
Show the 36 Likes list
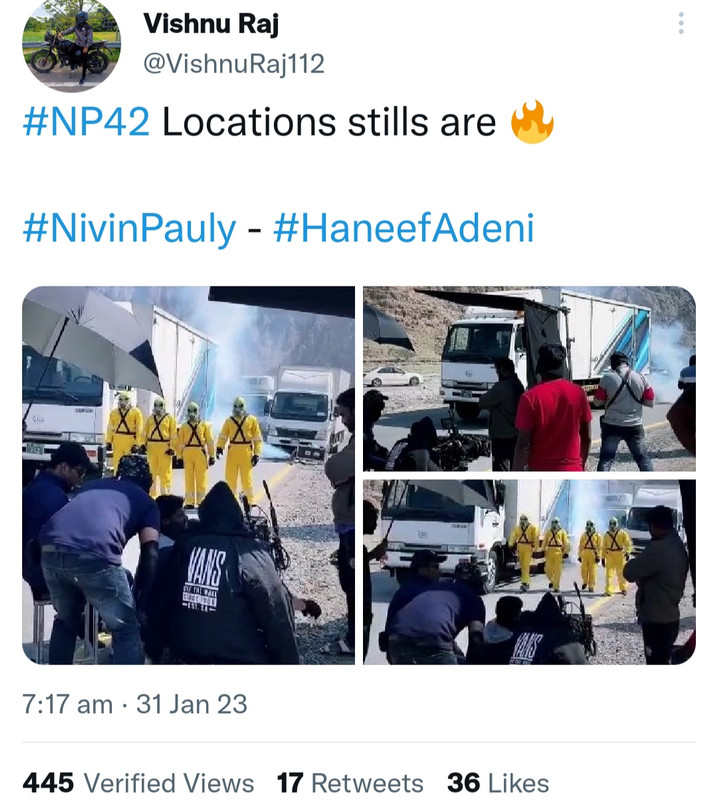point(498,783)
